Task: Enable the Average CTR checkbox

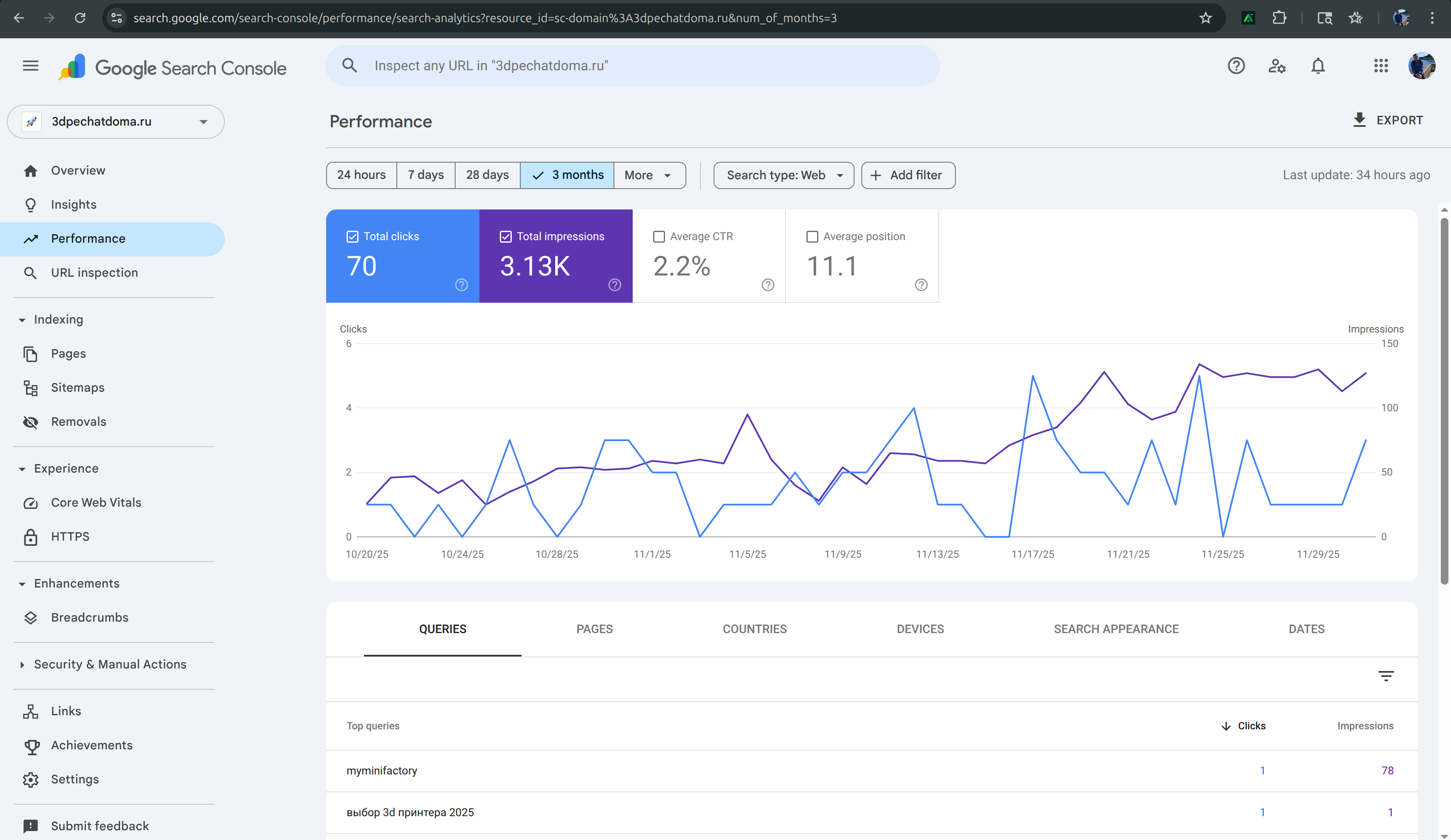Action: click(659, 237)
